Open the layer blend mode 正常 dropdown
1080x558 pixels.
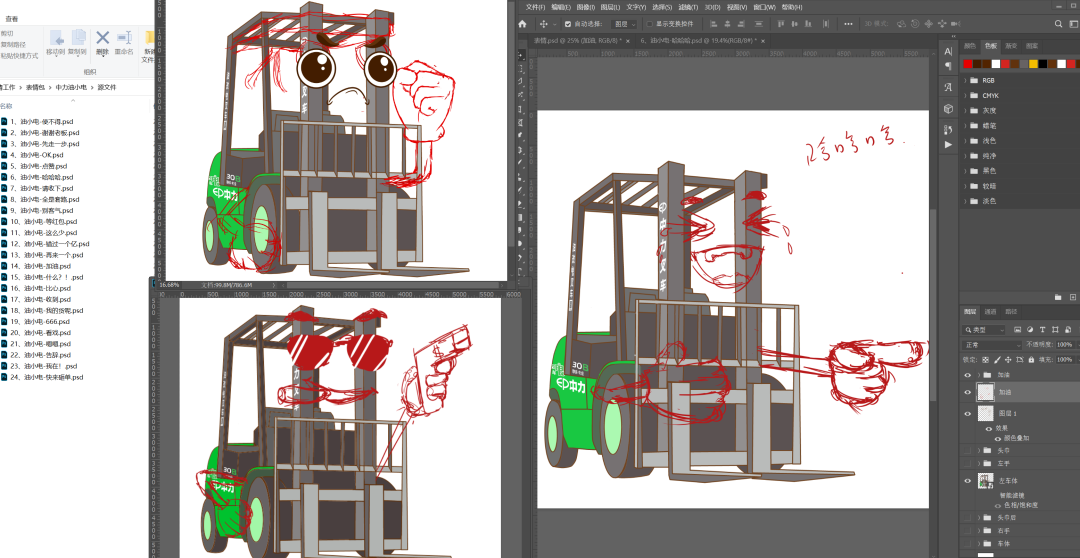tap(990, 344)
